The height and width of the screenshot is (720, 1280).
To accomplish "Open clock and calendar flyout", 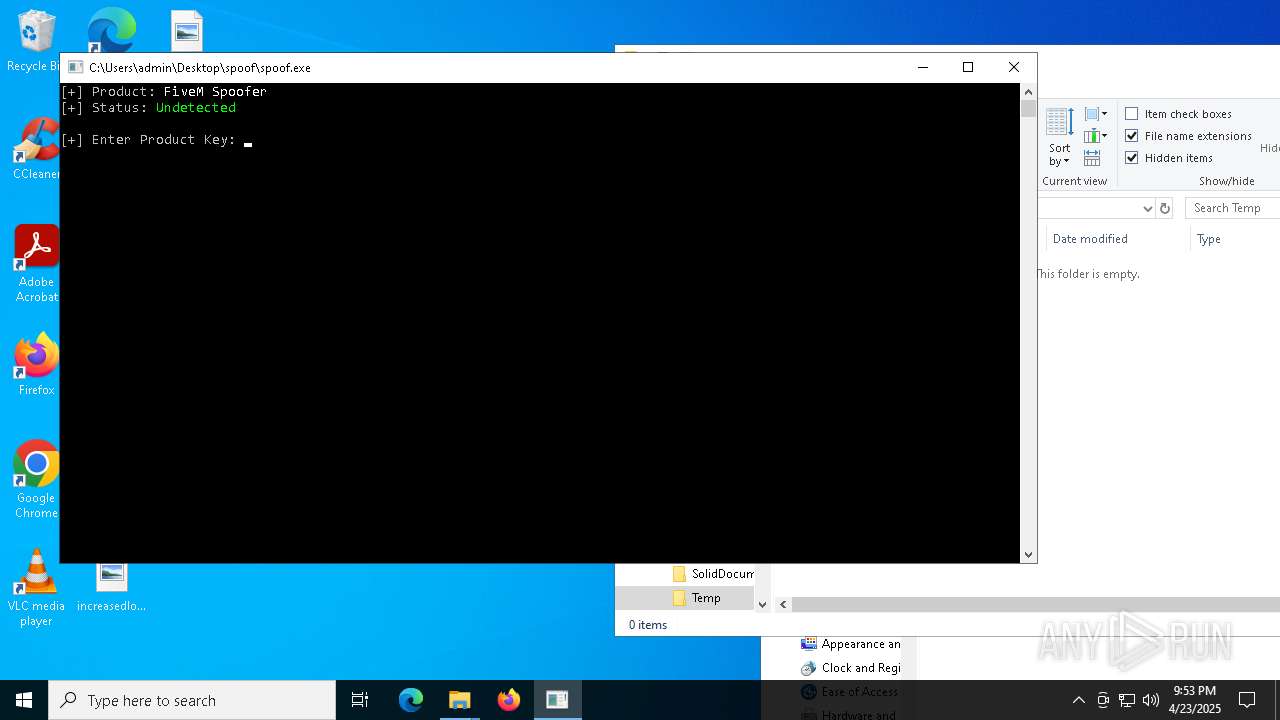I will [1195, 700].
